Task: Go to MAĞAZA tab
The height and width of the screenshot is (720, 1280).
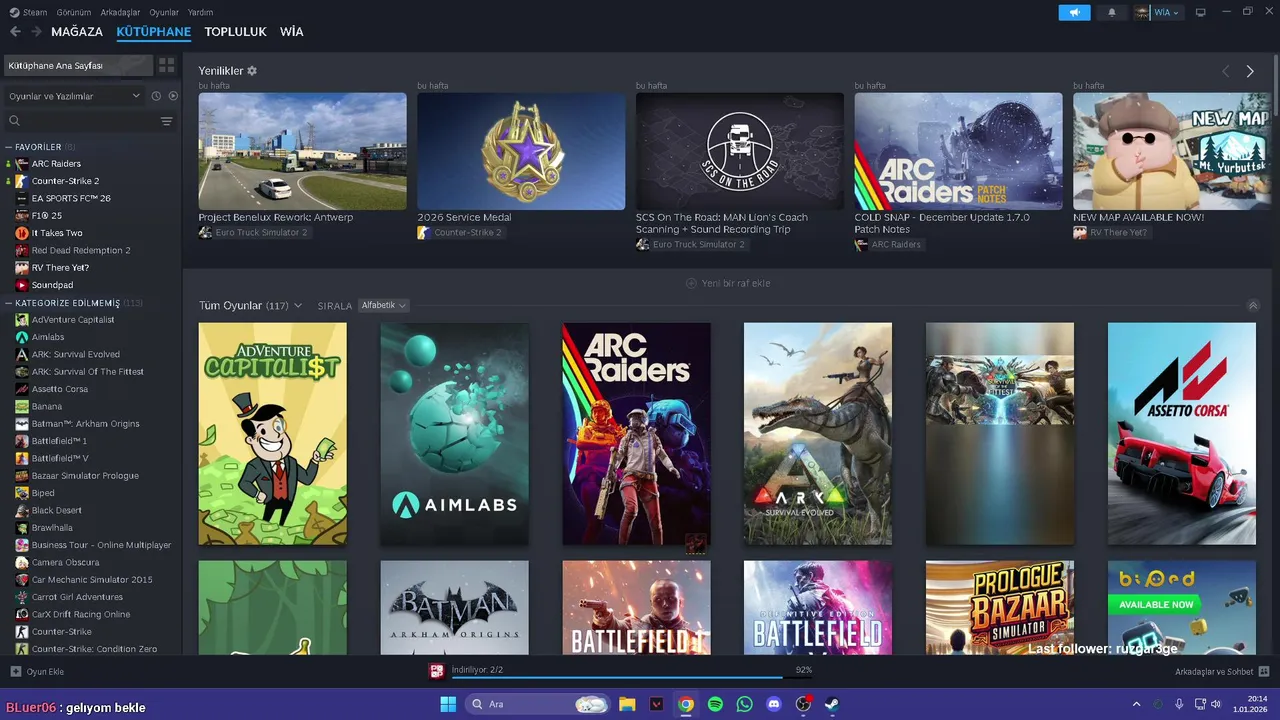Action: (77, 32)
